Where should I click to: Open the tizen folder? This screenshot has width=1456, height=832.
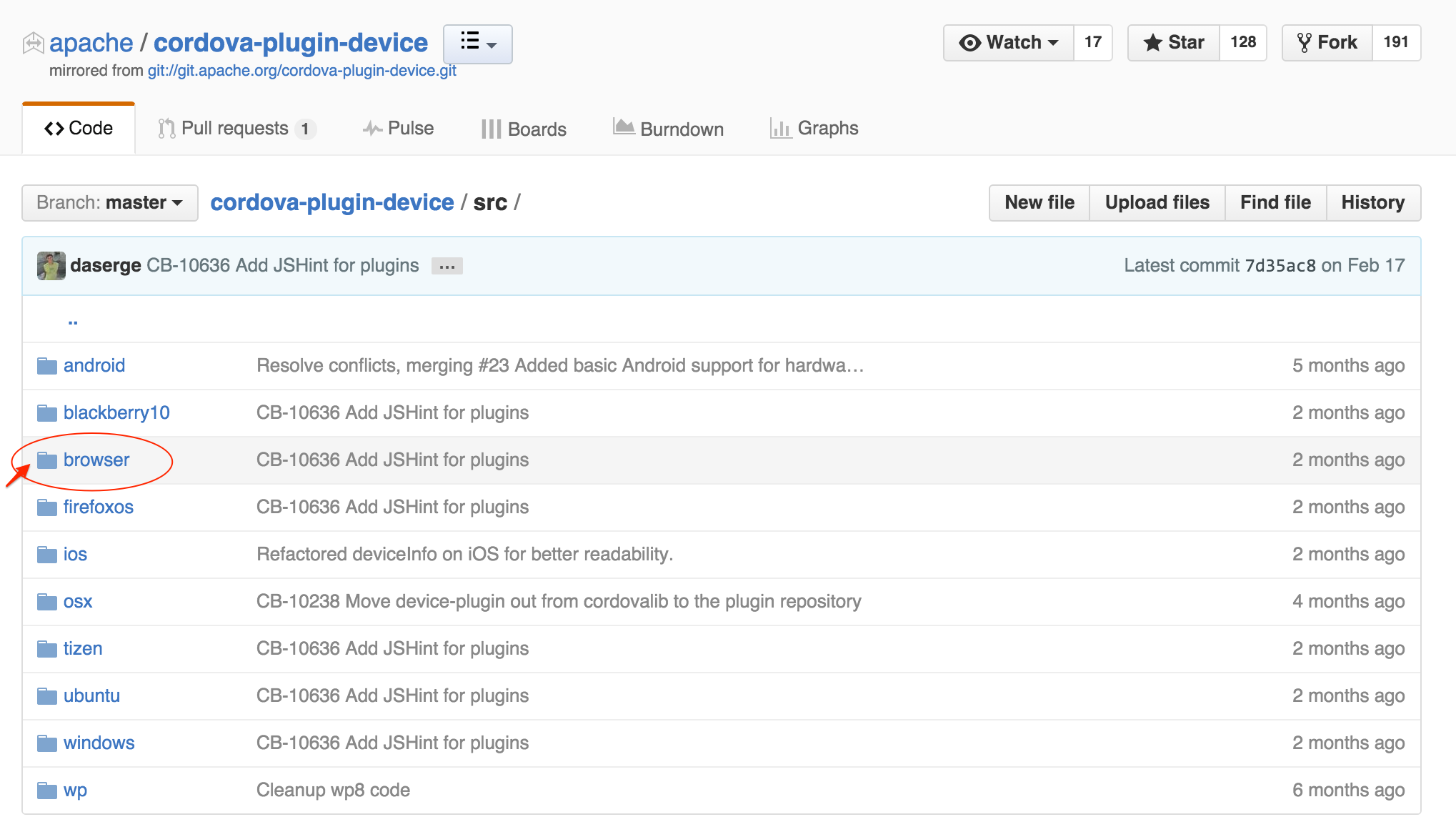tap(83, 649)
